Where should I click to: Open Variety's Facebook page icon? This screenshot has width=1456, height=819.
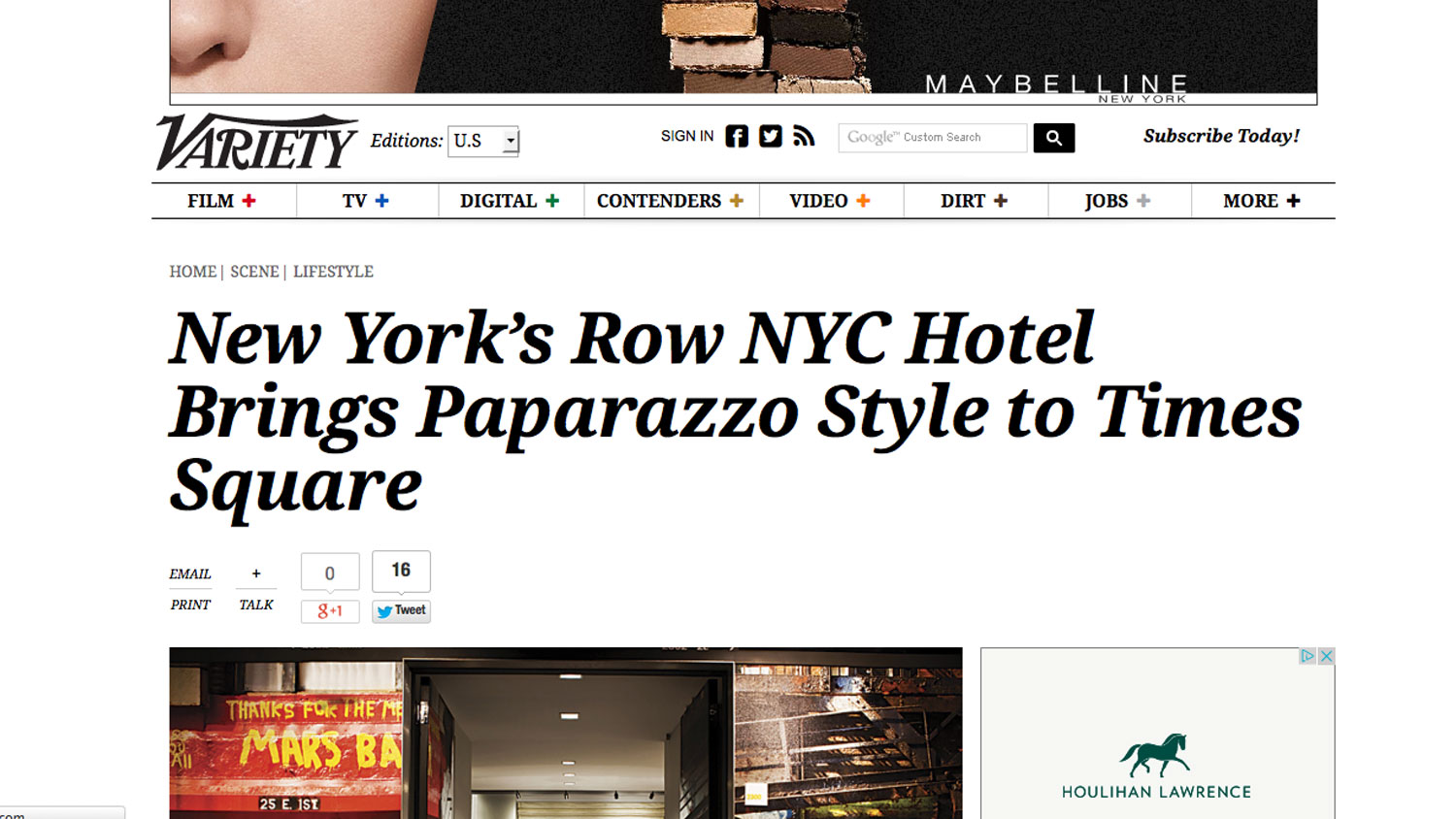pyautogui.click(x=737, y=136)
